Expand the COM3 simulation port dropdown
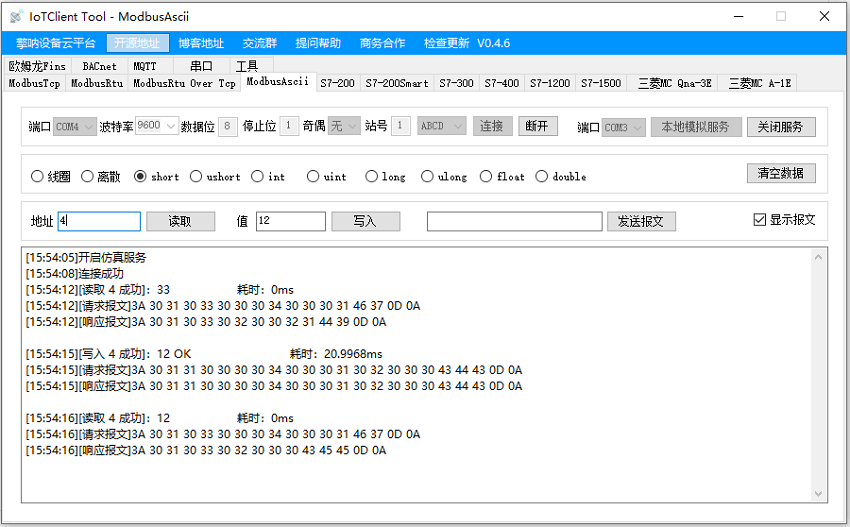Viewport: 850px width, 527px height. 624,128
